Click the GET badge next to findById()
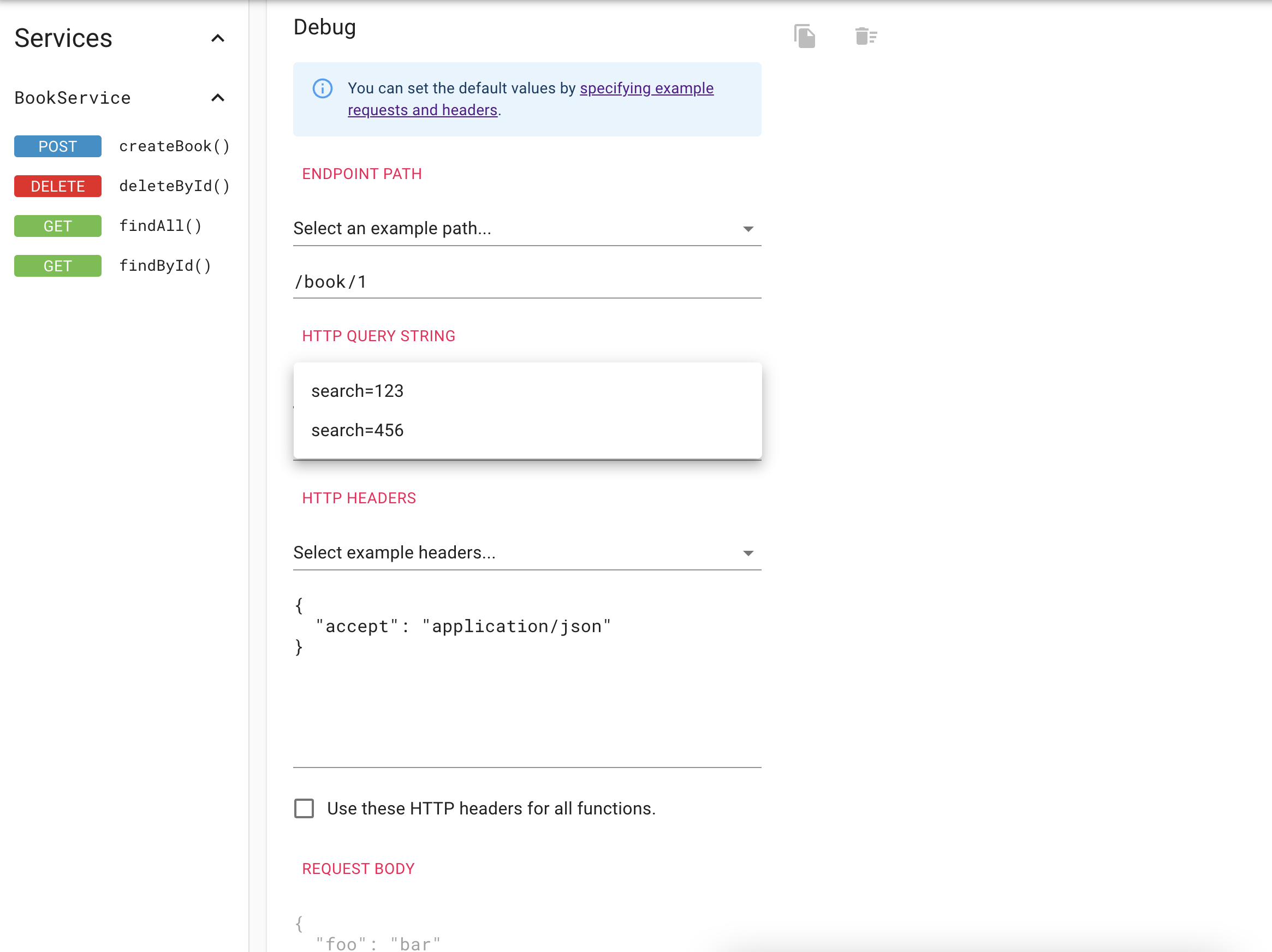 [x=57, y=266]
